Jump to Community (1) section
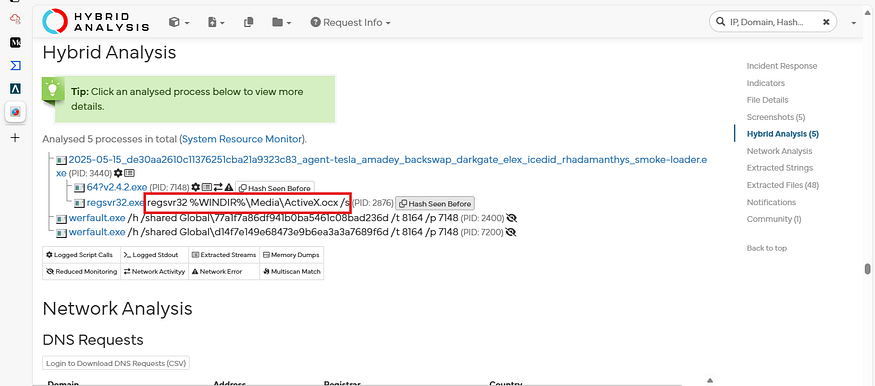Screen dimensions: 875x386 tap(773, 219)
